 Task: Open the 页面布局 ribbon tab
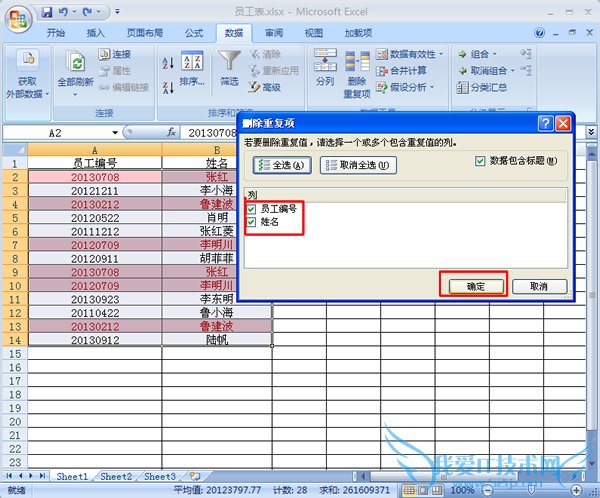145,33
